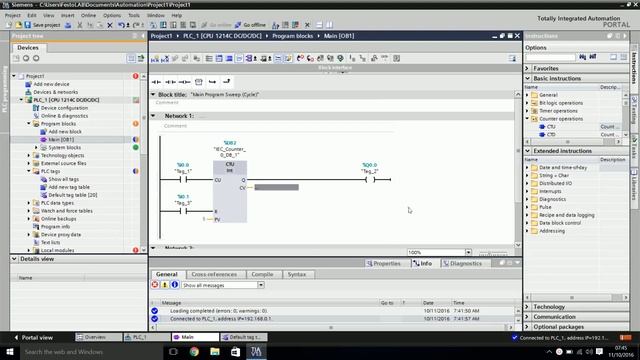Click the Windows Start button
Screen dimensions: 640x360
pyautogui.click(x=10, y=351)
